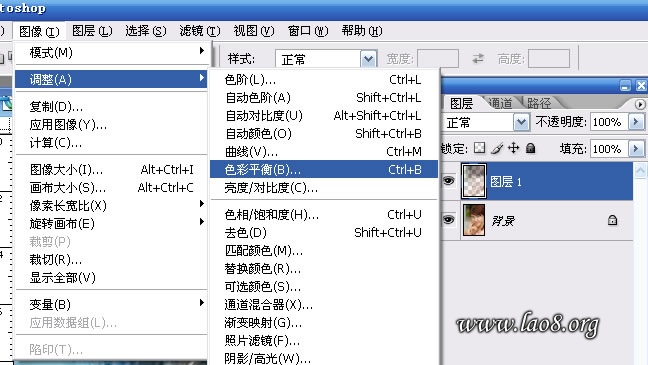Viewport: 648px width, 365px height.
Task: Switch to the 路径 tab
Action: click(539, 103)
